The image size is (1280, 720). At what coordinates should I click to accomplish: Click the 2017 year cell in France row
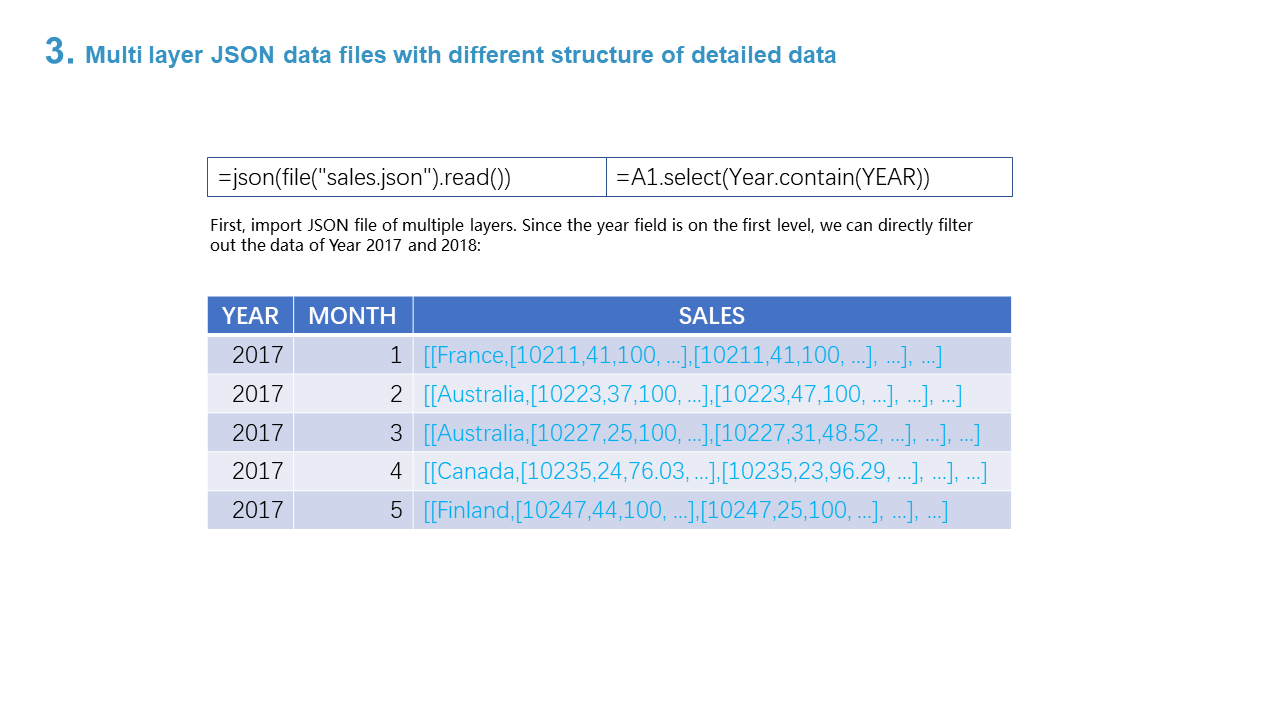pos(251,355)
